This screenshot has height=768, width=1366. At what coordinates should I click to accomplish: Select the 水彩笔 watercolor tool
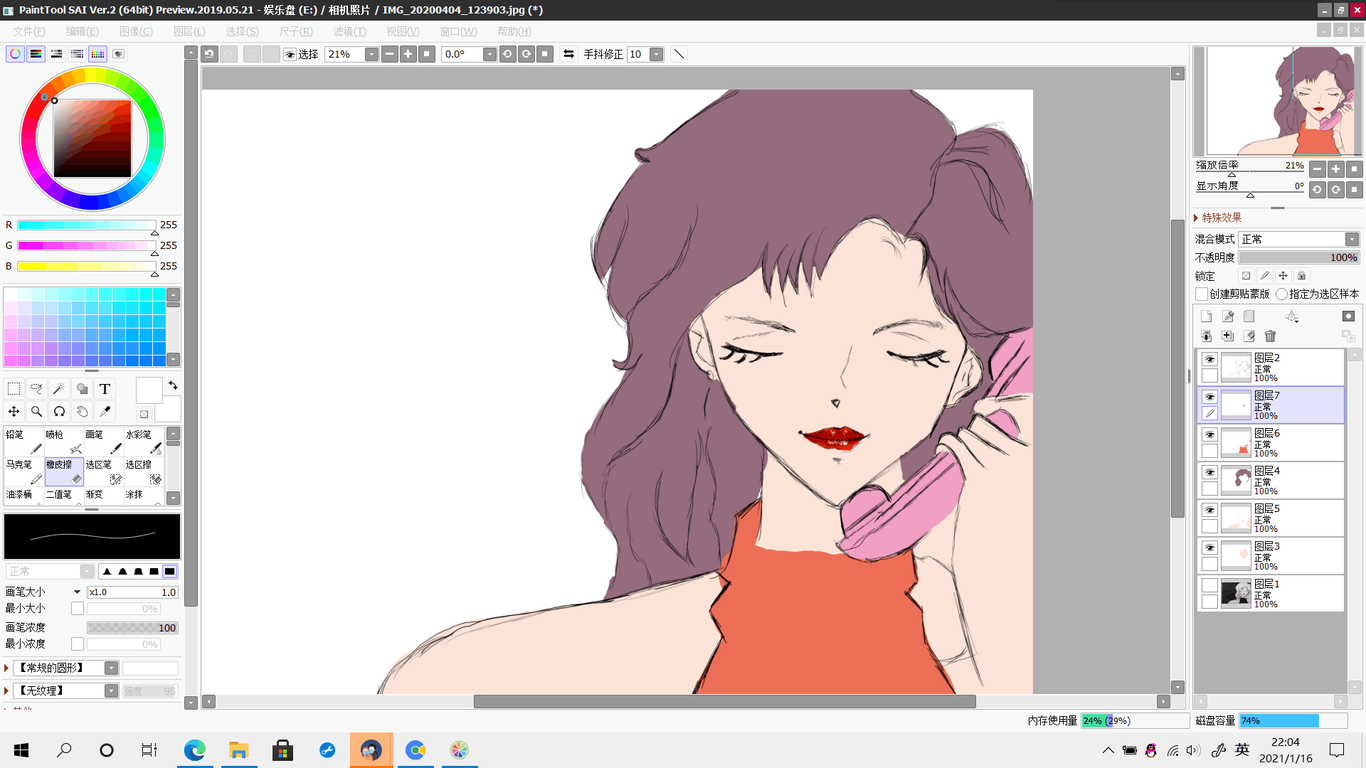pyautogui.click(x=144, y=442)
